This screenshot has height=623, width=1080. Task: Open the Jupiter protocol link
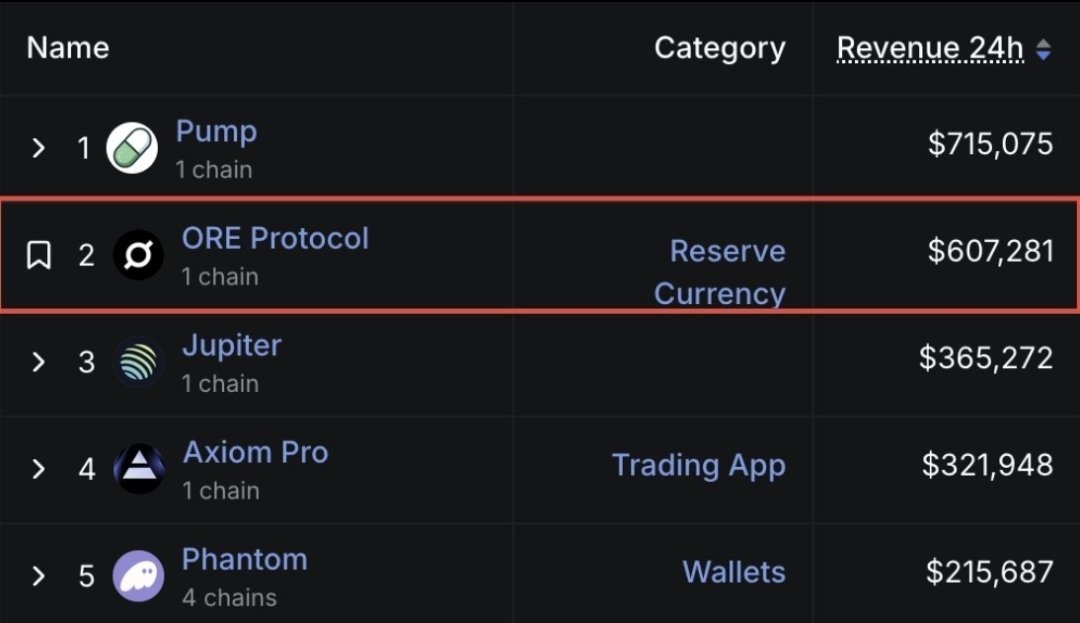coord(231,345)
